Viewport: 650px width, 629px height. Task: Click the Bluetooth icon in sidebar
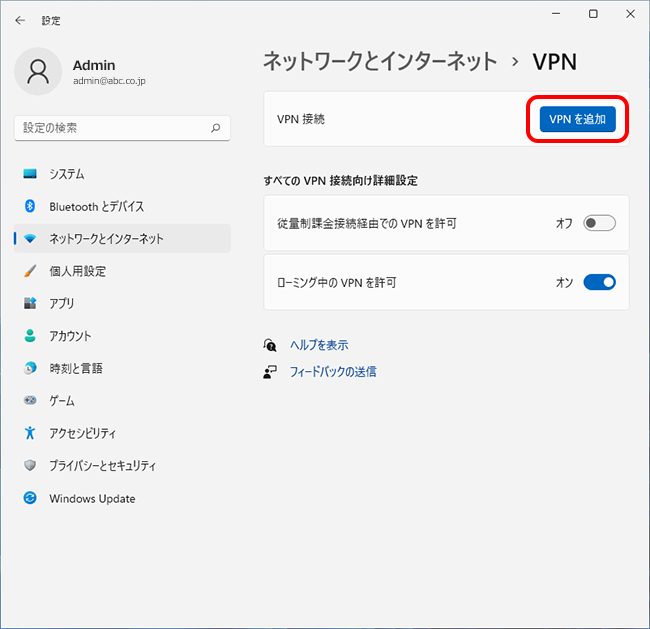tap(30, 206)
